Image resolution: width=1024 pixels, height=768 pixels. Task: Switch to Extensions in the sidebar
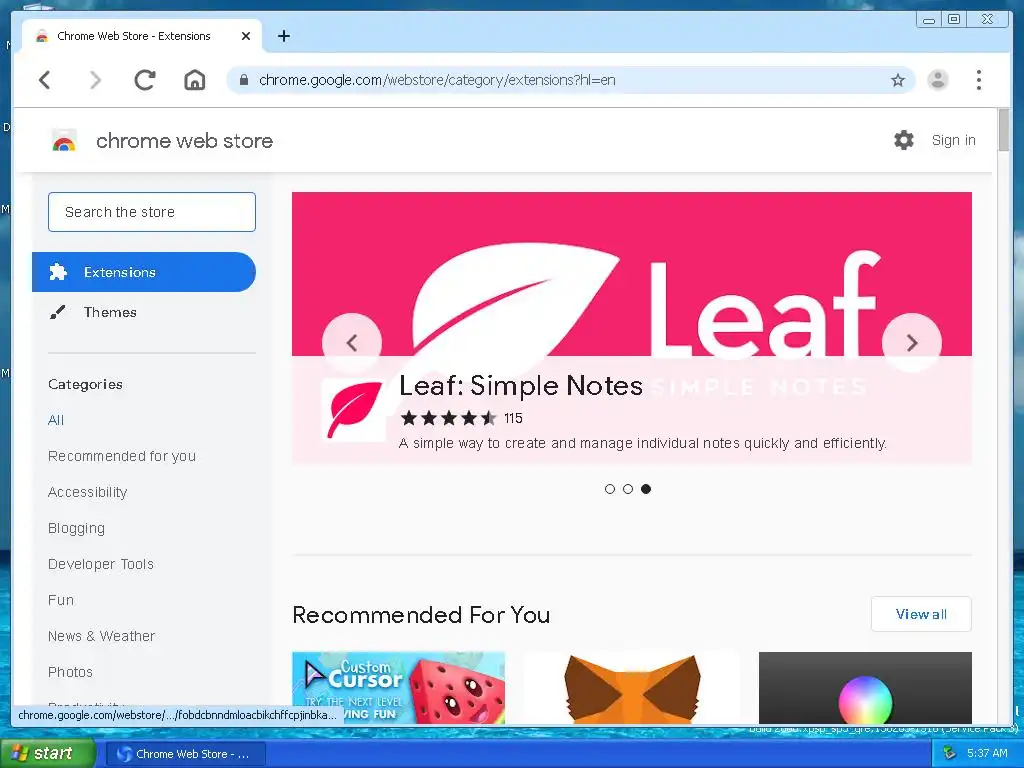[144, 272]
